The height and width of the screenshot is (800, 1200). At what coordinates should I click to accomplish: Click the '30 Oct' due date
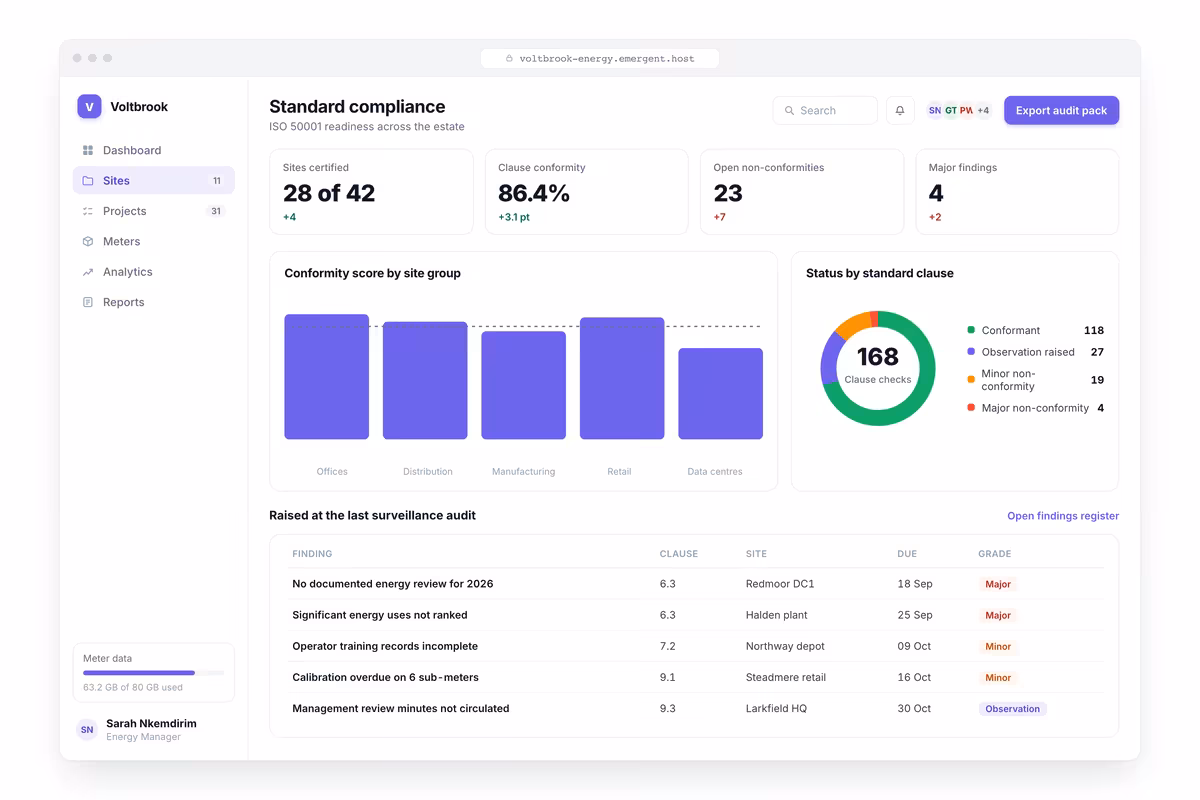(914, 708)
